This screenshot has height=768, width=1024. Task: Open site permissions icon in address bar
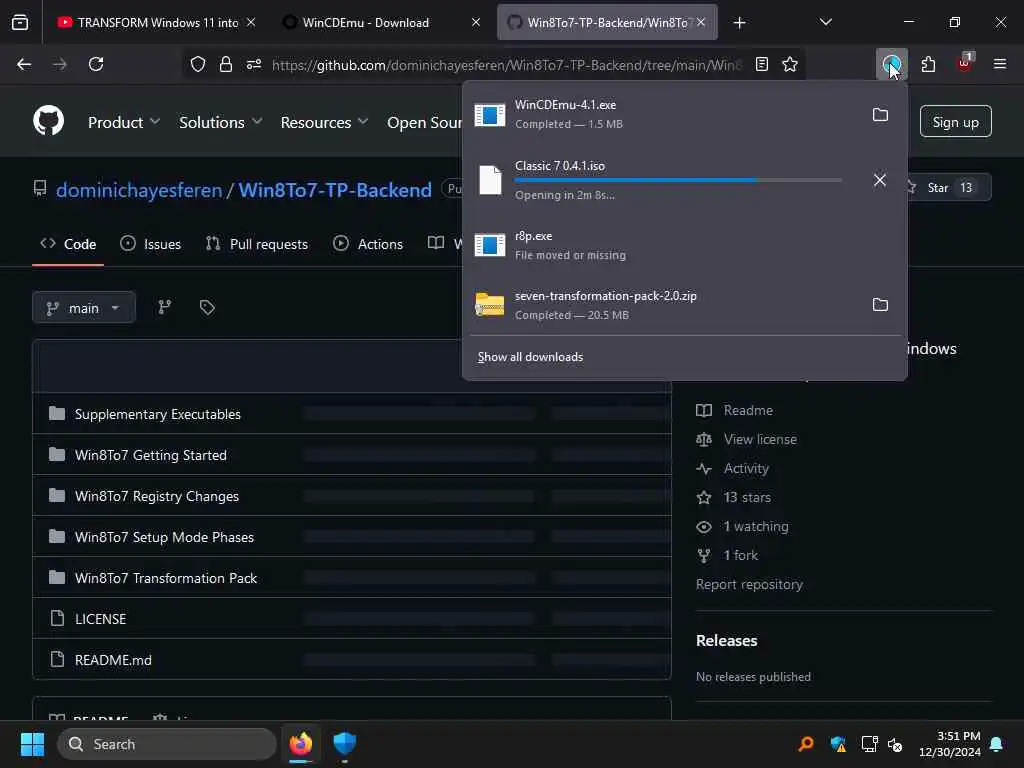(x=254, y=64)
